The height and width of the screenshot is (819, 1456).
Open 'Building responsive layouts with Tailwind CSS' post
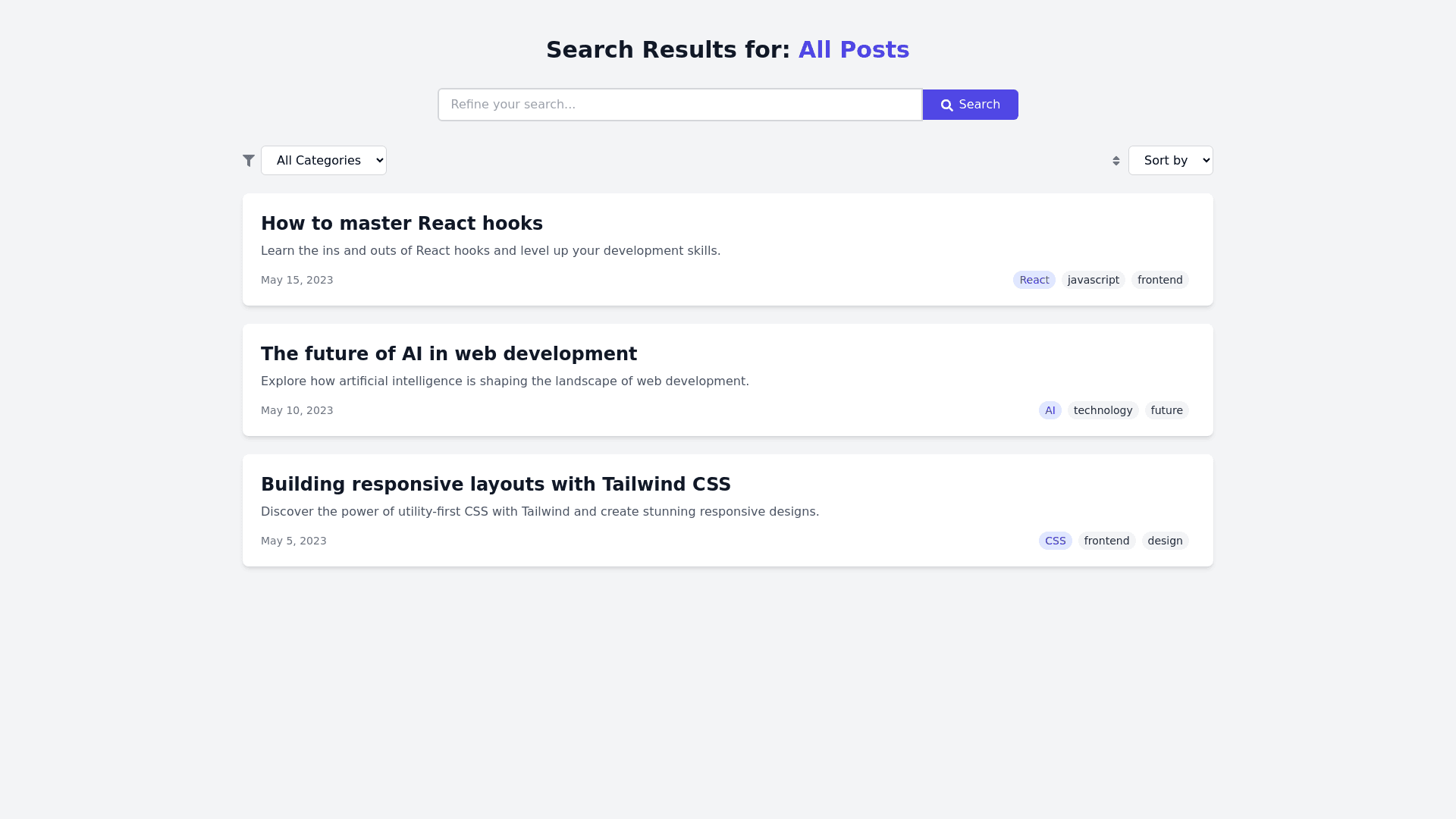tap(496, 485)
